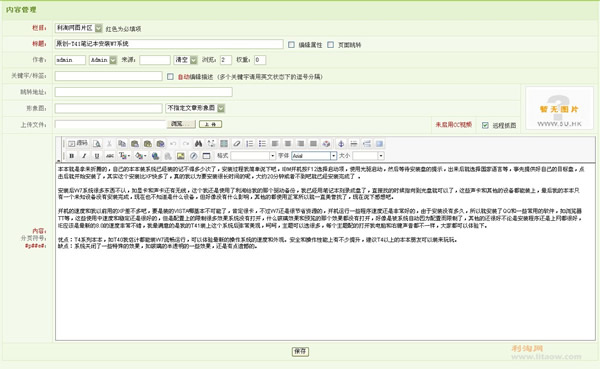600x369 pixels.
Task: Click the 浏览 browse file button
Action: click(x=181, y=124)
